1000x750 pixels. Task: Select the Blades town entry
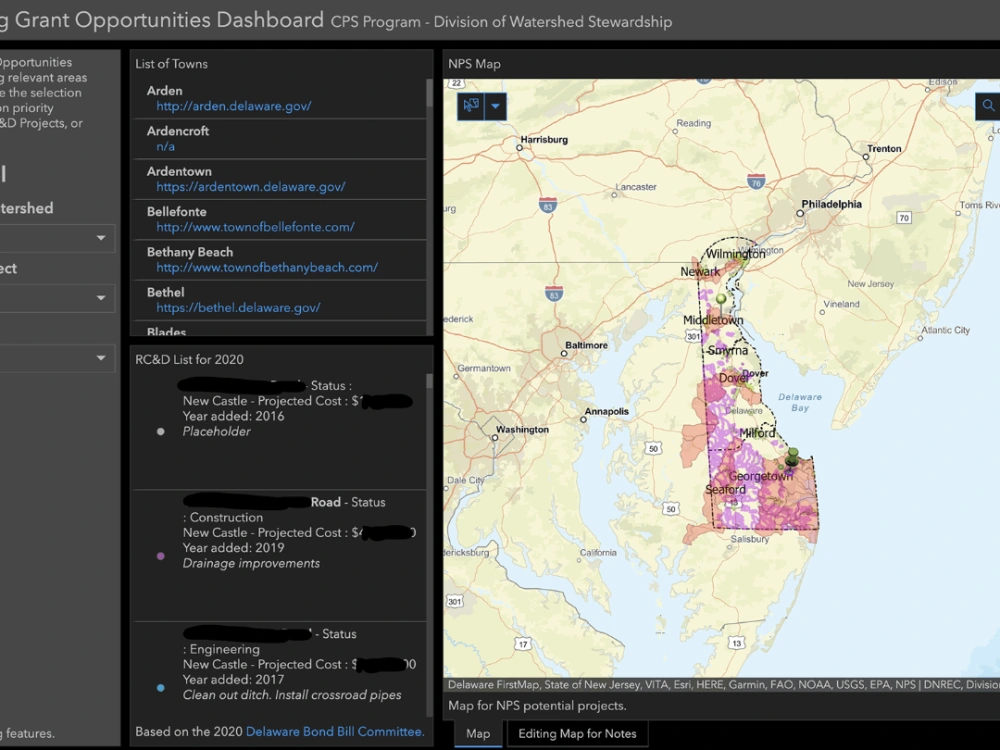[x=279, y=329]
